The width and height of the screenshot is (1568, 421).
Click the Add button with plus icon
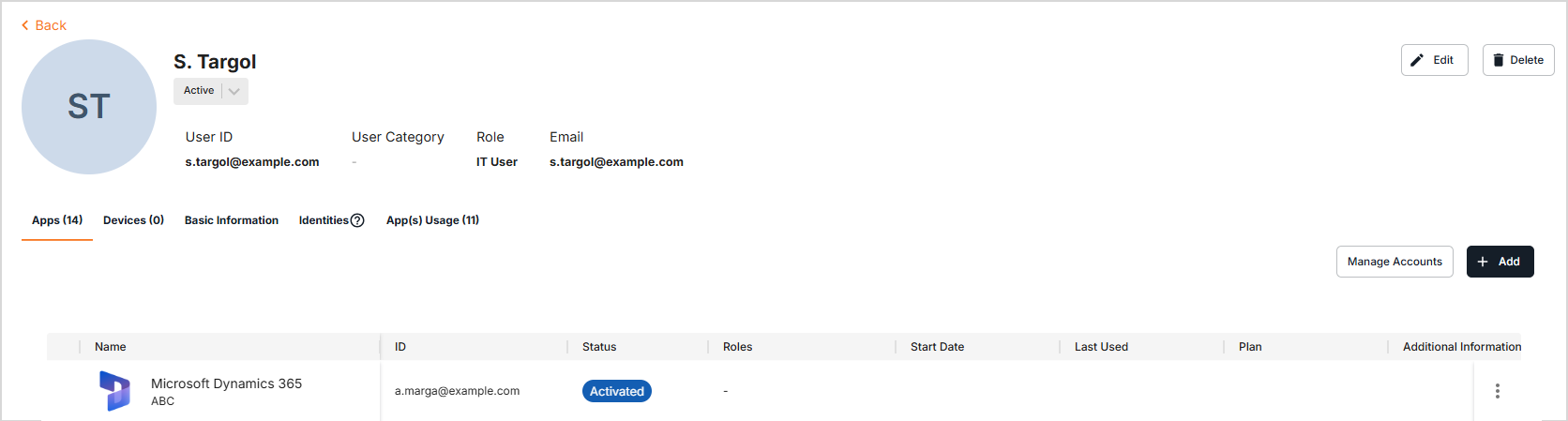pyautogui.click(x=1500, y=262)
